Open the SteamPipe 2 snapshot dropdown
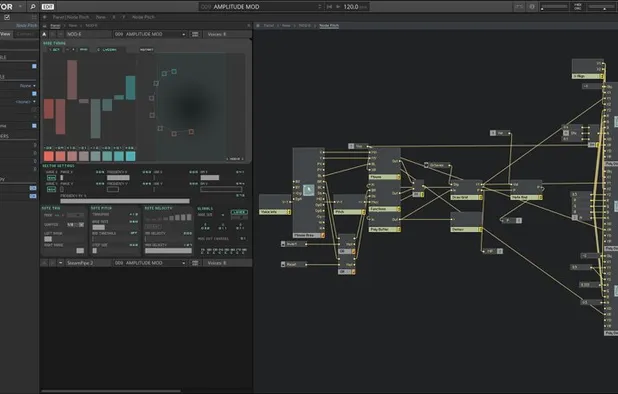This screenshot has width=618, height=394. (150, 263)
